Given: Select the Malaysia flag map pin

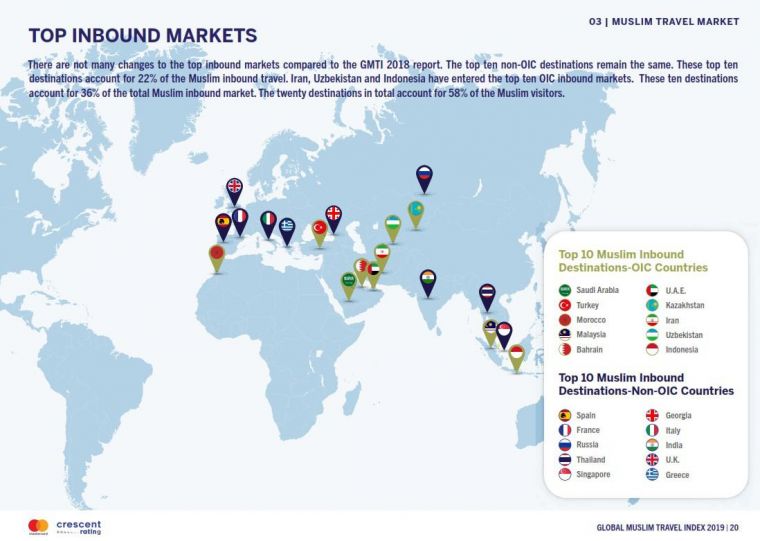Looking at the screenshot, I should pyautogui.click(x=490, y=332).
